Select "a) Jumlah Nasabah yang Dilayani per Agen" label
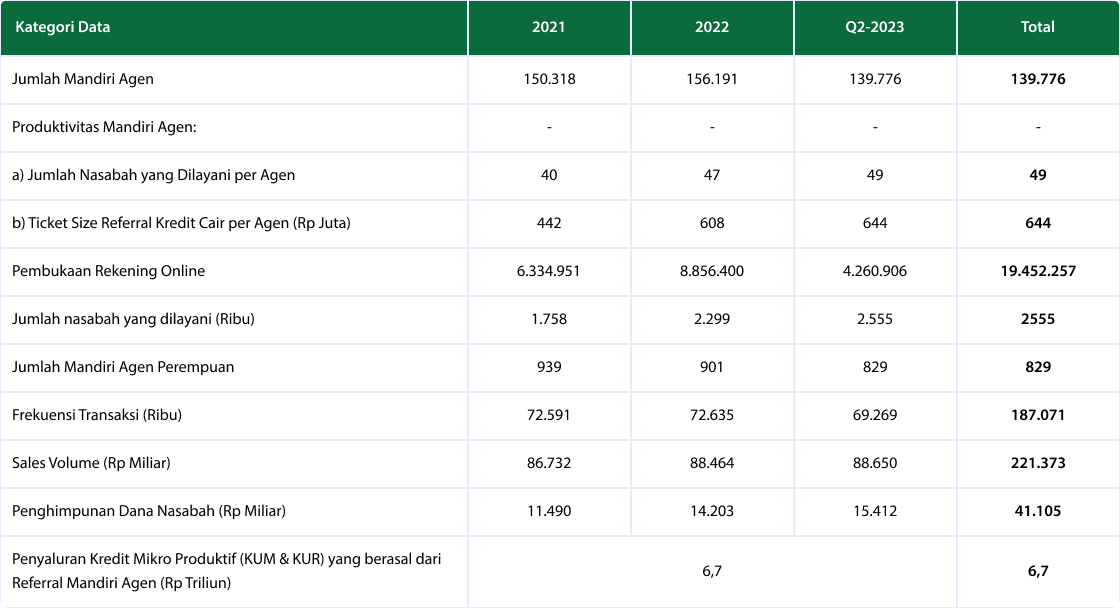The height and width of the screenshot is (608, 1120). [x=154, y=175]
